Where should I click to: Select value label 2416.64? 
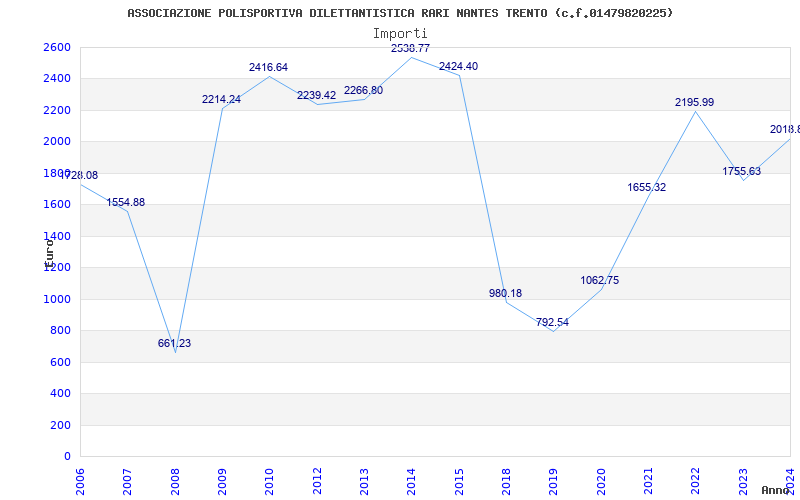(x=268, y=67)
